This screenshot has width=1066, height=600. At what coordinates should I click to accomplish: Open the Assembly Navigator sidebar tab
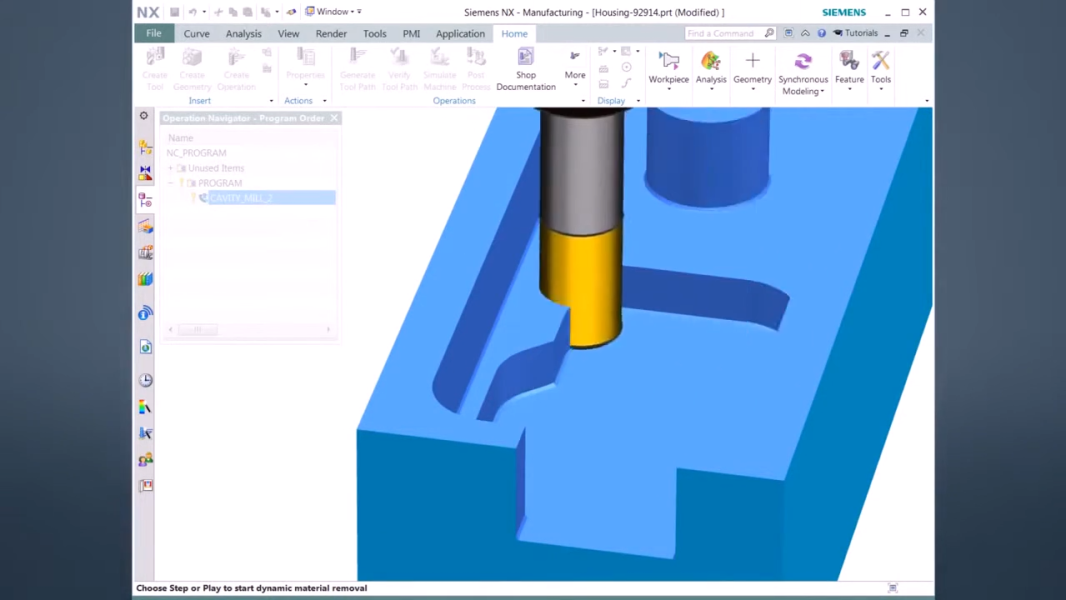pyautogui.click(x=145, y=147)
